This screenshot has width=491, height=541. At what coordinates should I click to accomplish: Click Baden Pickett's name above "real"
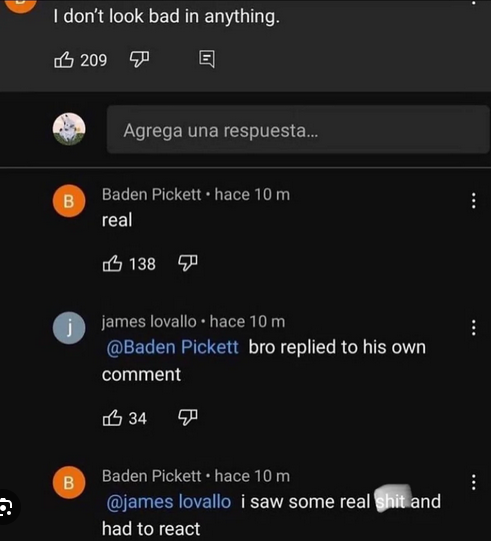151,194
